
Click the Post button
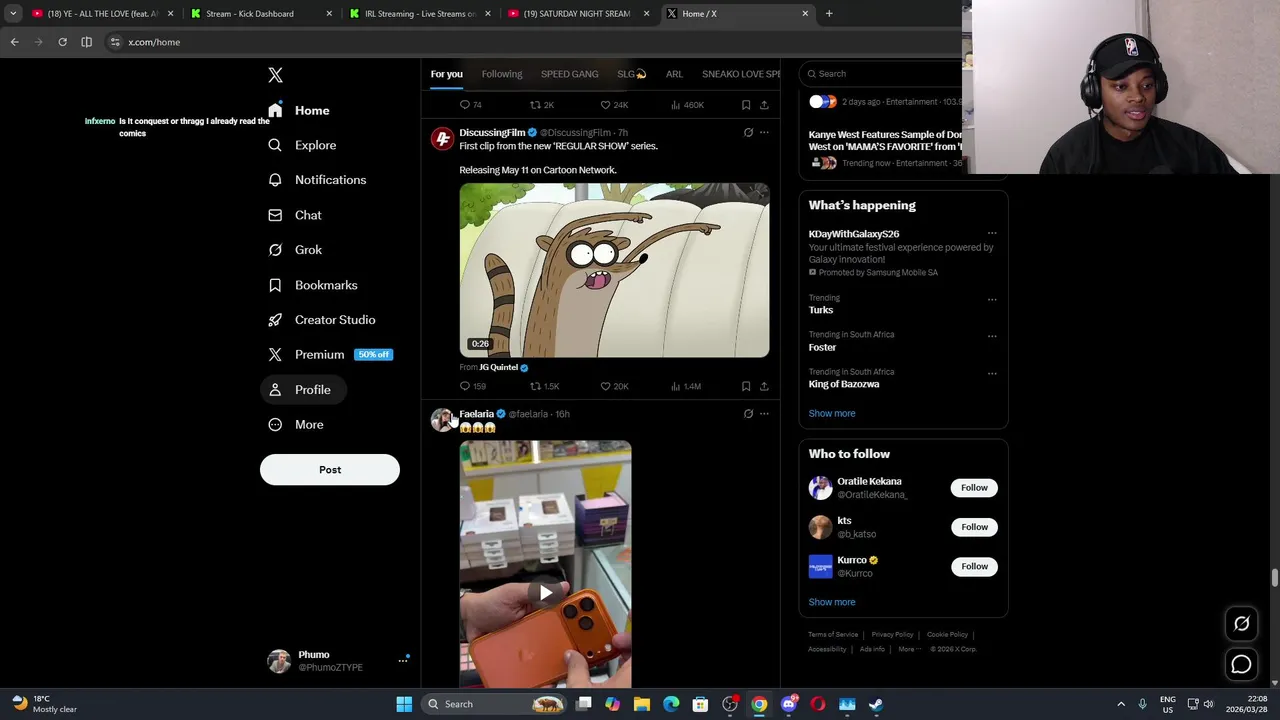click(330, 470)
